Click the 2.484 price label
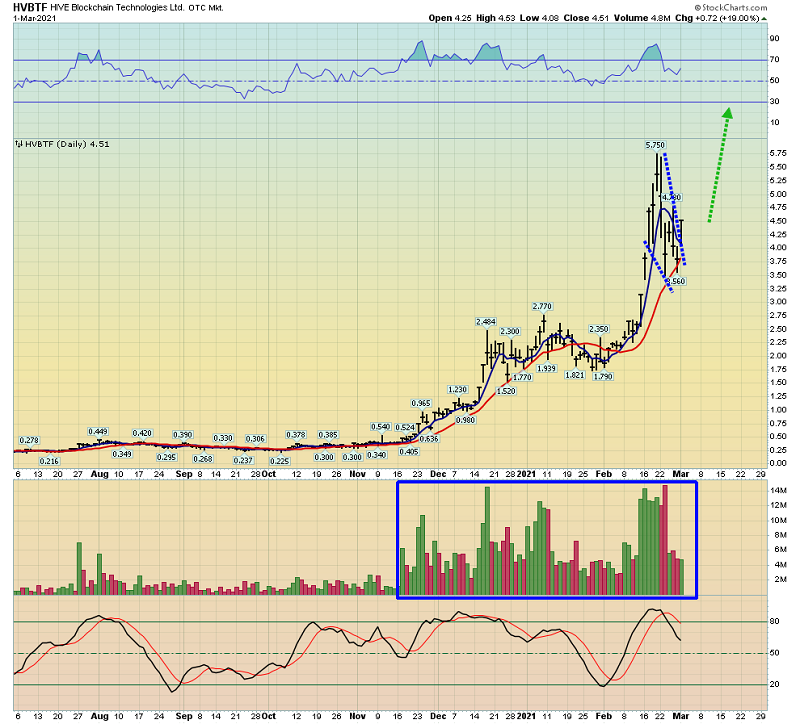The image size is (800, 724). 486,322
